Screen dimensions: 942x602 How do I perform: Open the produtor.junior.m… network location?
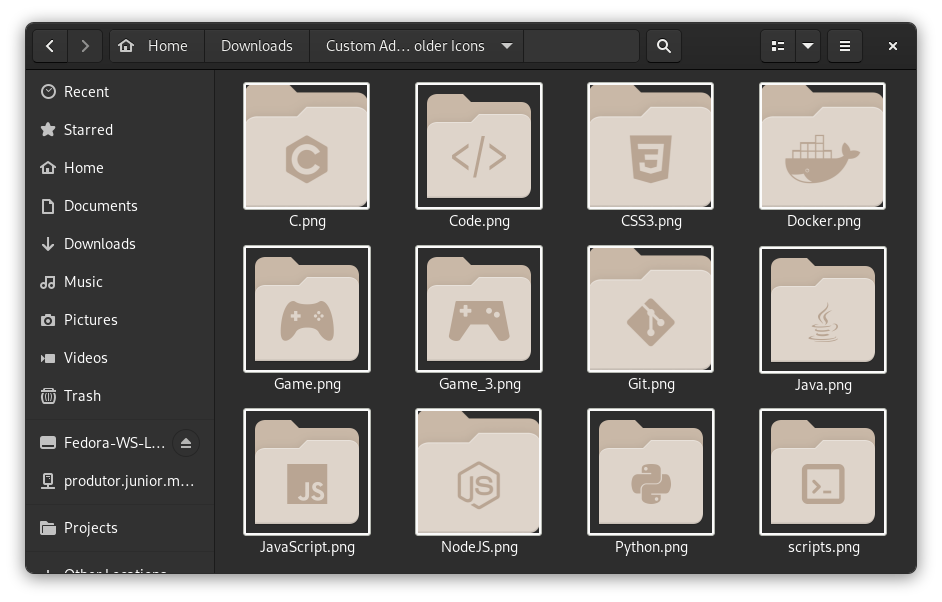120,481
